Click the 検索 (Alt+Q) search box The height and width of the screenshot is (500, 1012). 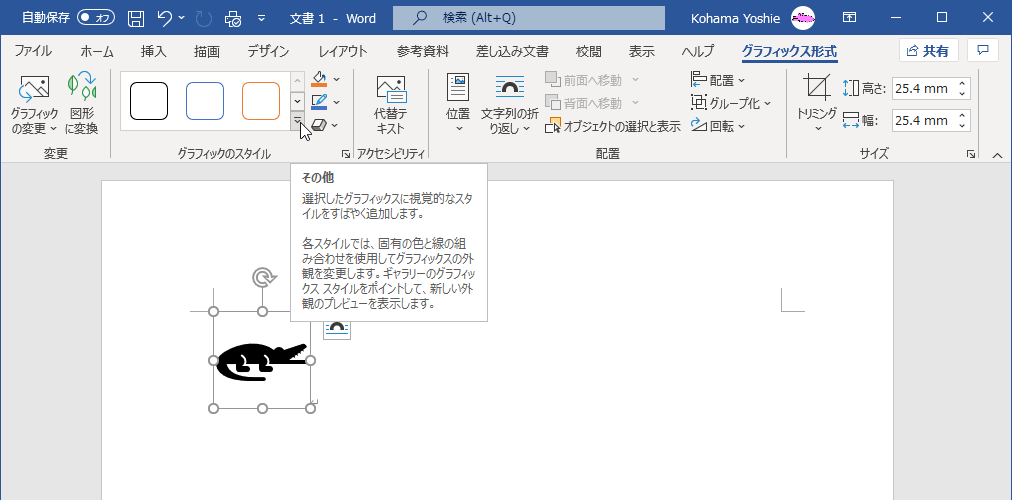click(529, 18)
